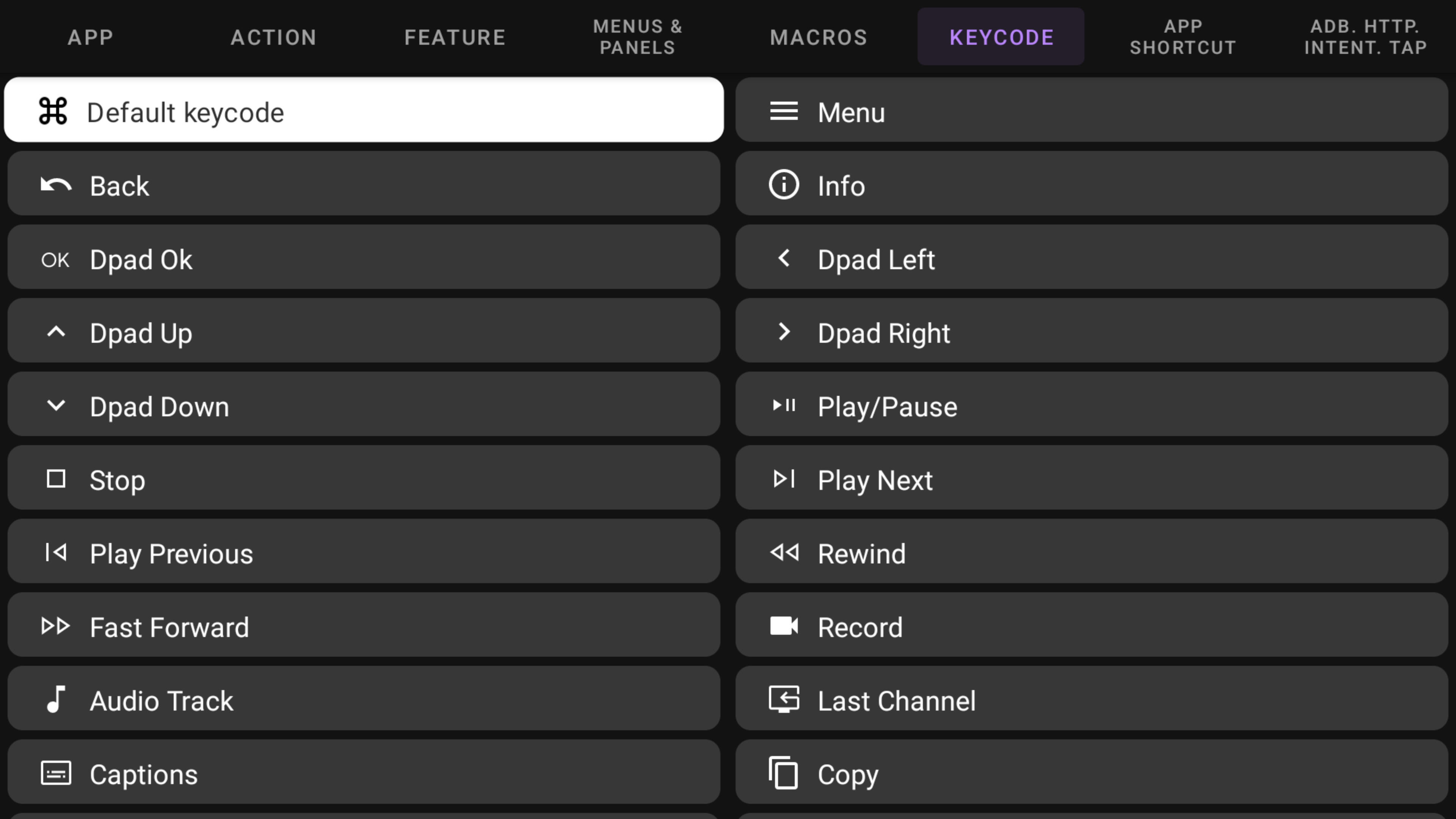Click the Menu hamburger icon
1456x819 pixels.
tap(784, 111)
